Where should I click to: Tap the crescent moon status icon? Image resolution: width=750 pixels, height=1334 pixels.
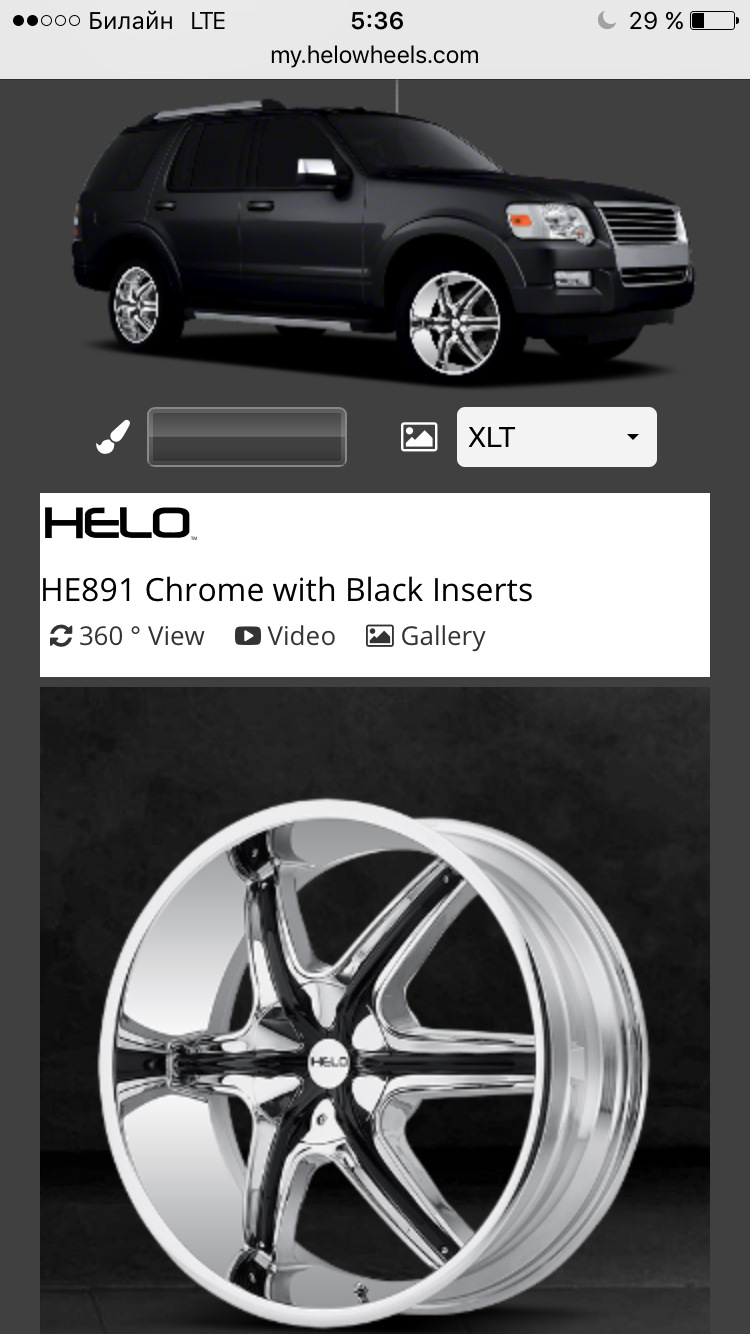click(606, 21)
